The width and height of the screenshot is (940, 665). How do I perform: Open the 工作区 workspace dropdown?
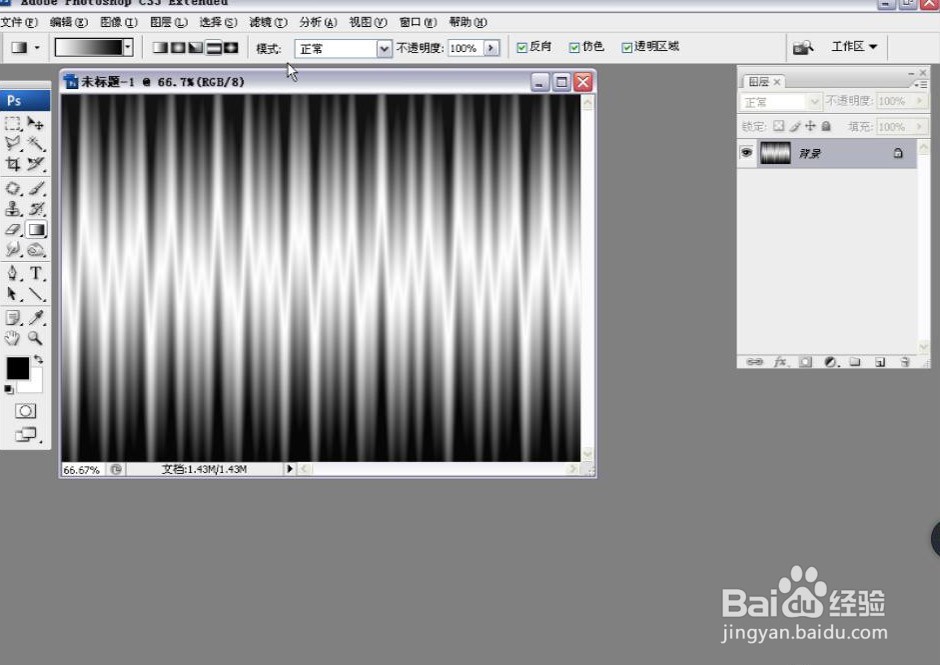coord(854,46)
